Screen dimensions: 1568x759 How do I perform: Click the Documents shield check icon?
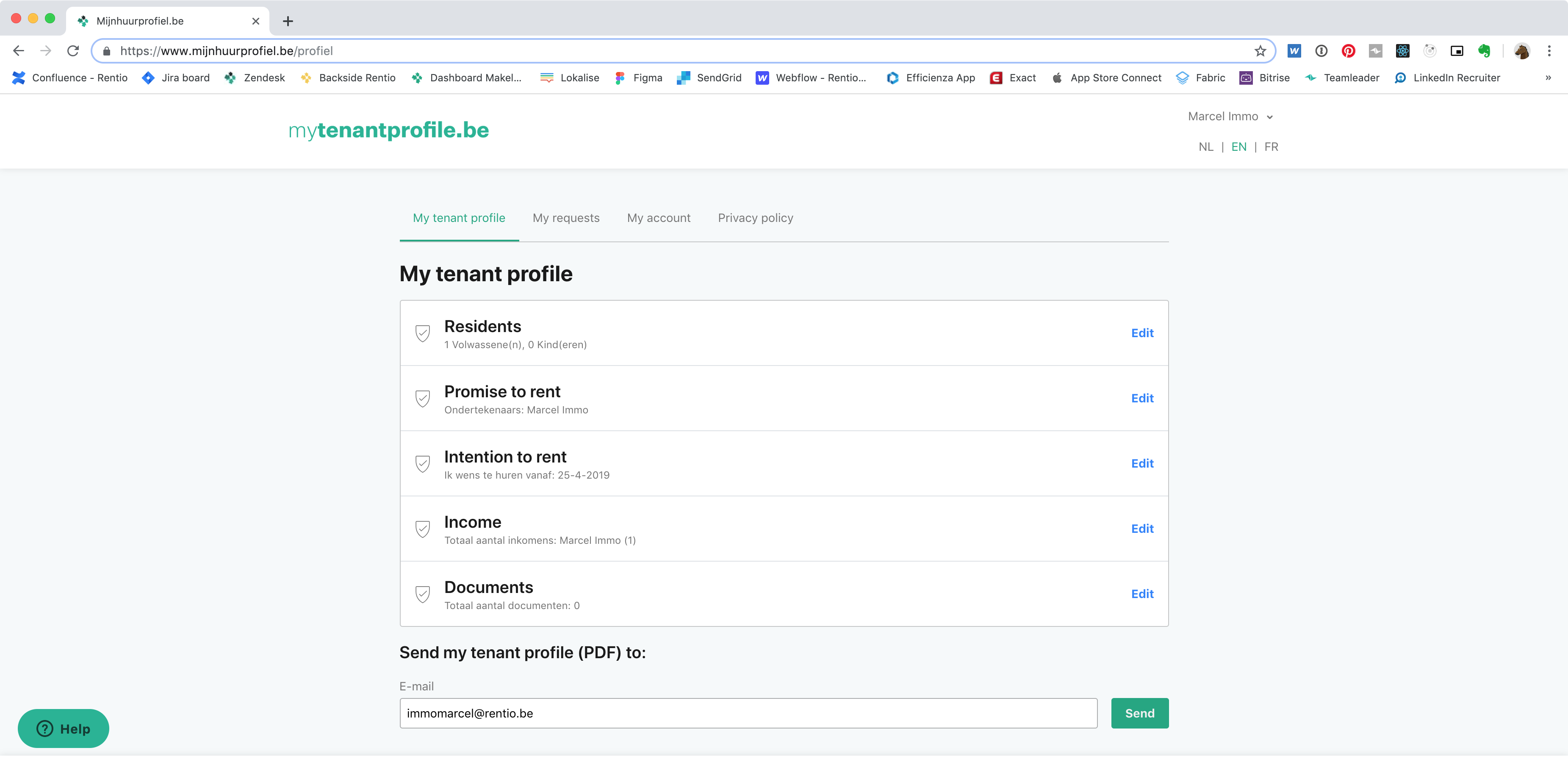point(422,594)
